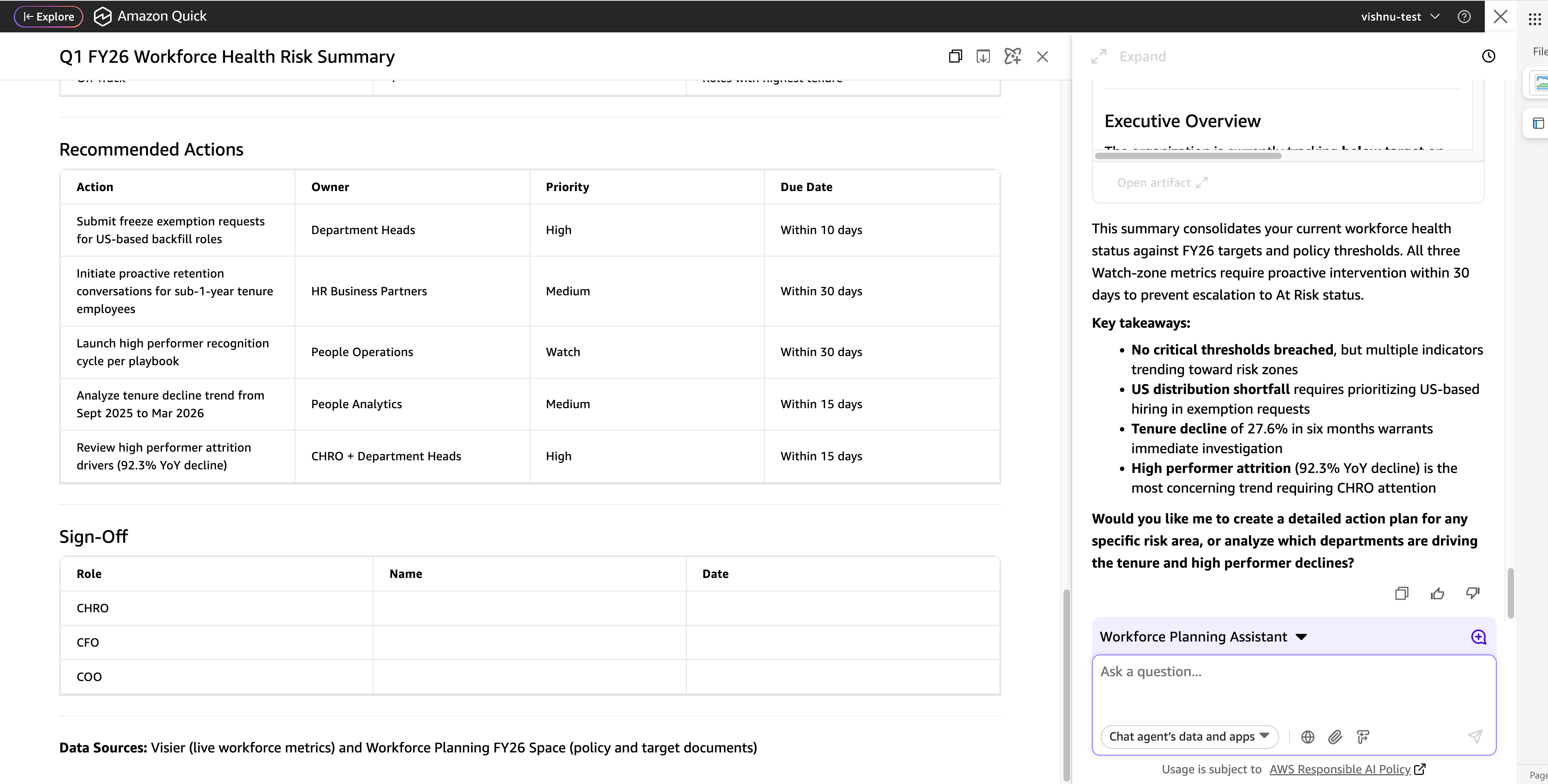Click the flows icon beside paperclip
This screenshot has height=784, width=1548.
pyautogui.click(x=1363, y=737)
